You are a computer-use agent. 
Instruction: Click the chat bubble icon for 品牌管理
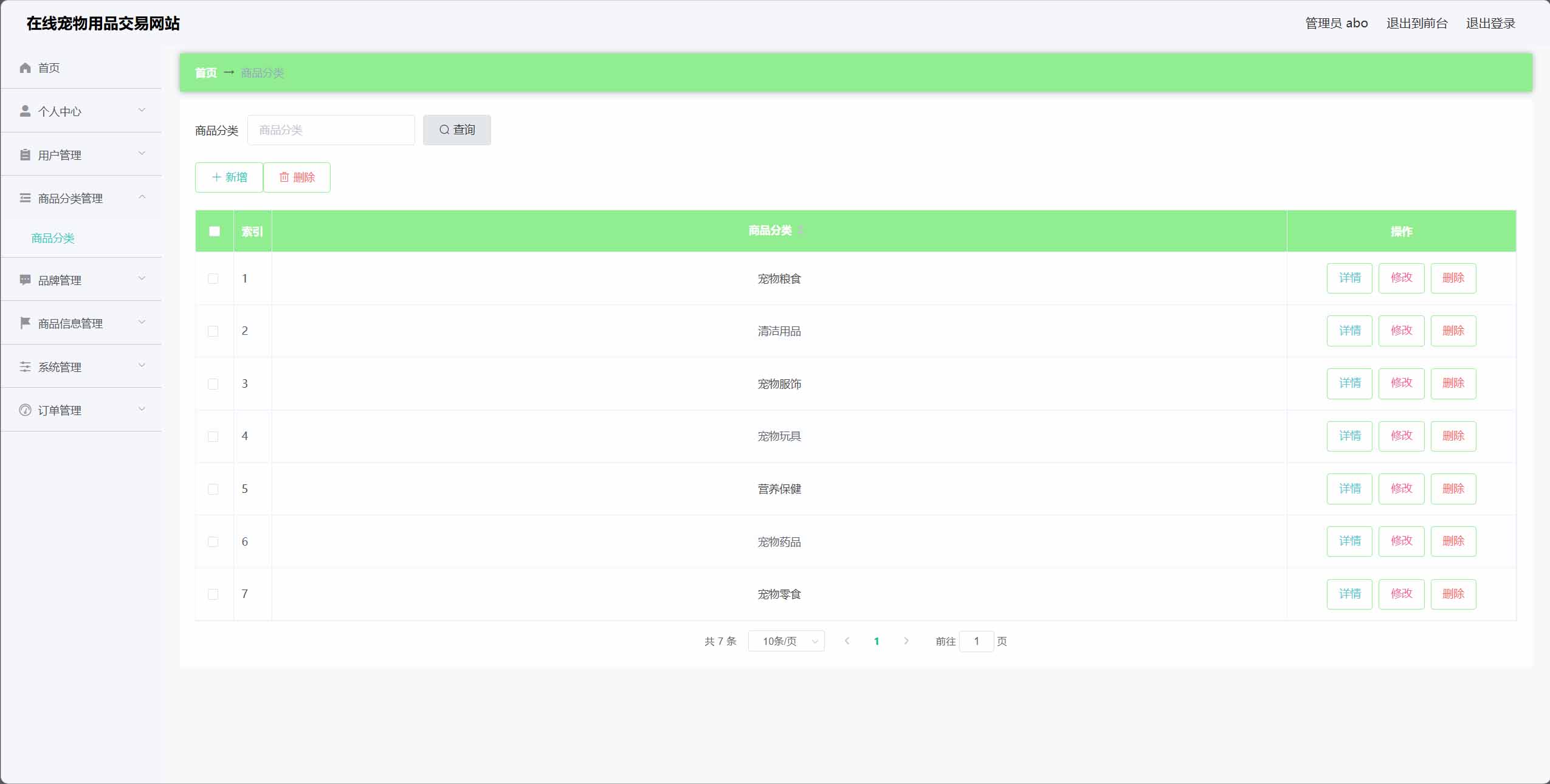25,280
